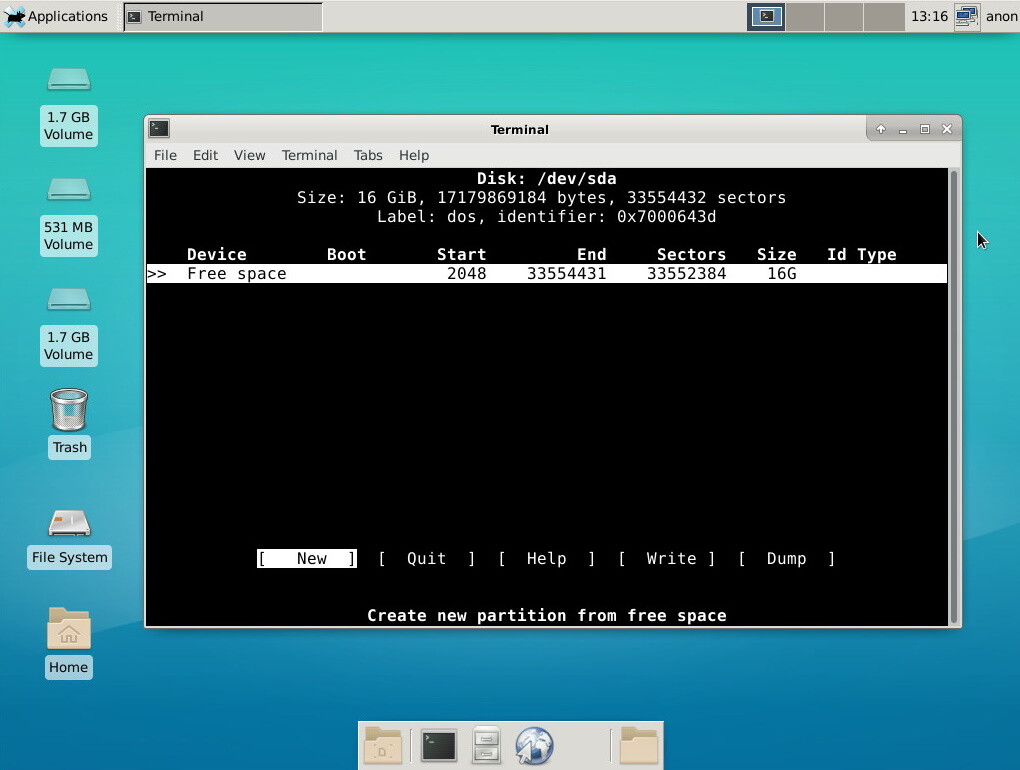Open the Edit menu

pos(205,155)
